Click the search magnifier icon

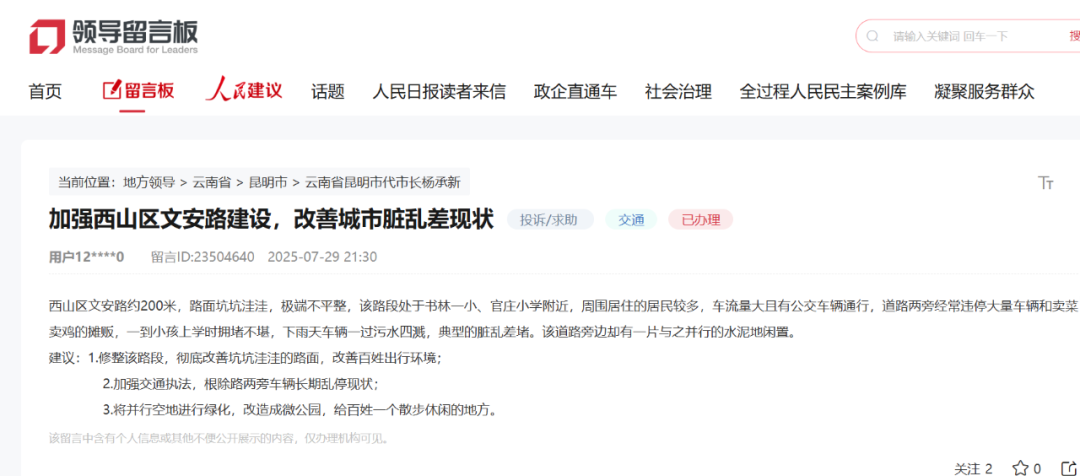pyautogui.click(x=873, y=36)
